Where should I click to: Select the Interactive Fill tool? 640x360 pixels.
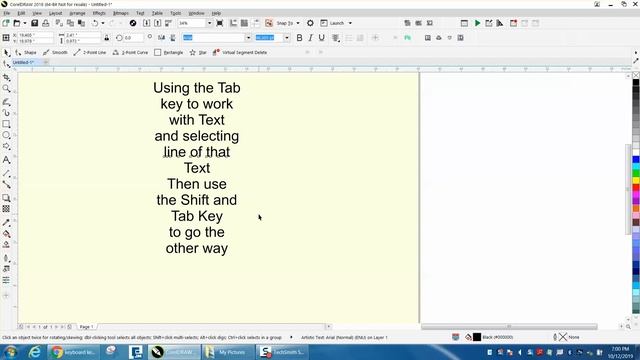[x=6, y=234]
